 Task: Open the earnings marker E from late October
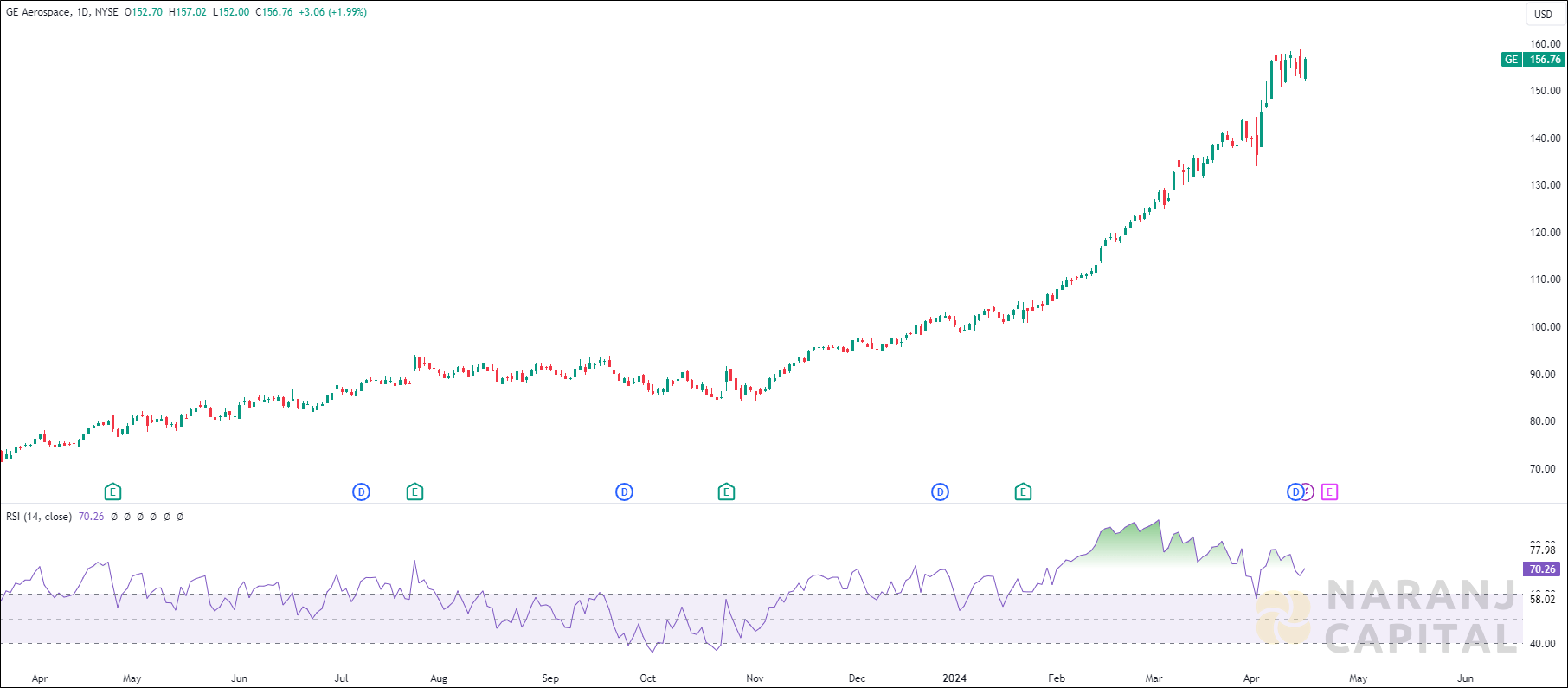click(x=726, y=492)
